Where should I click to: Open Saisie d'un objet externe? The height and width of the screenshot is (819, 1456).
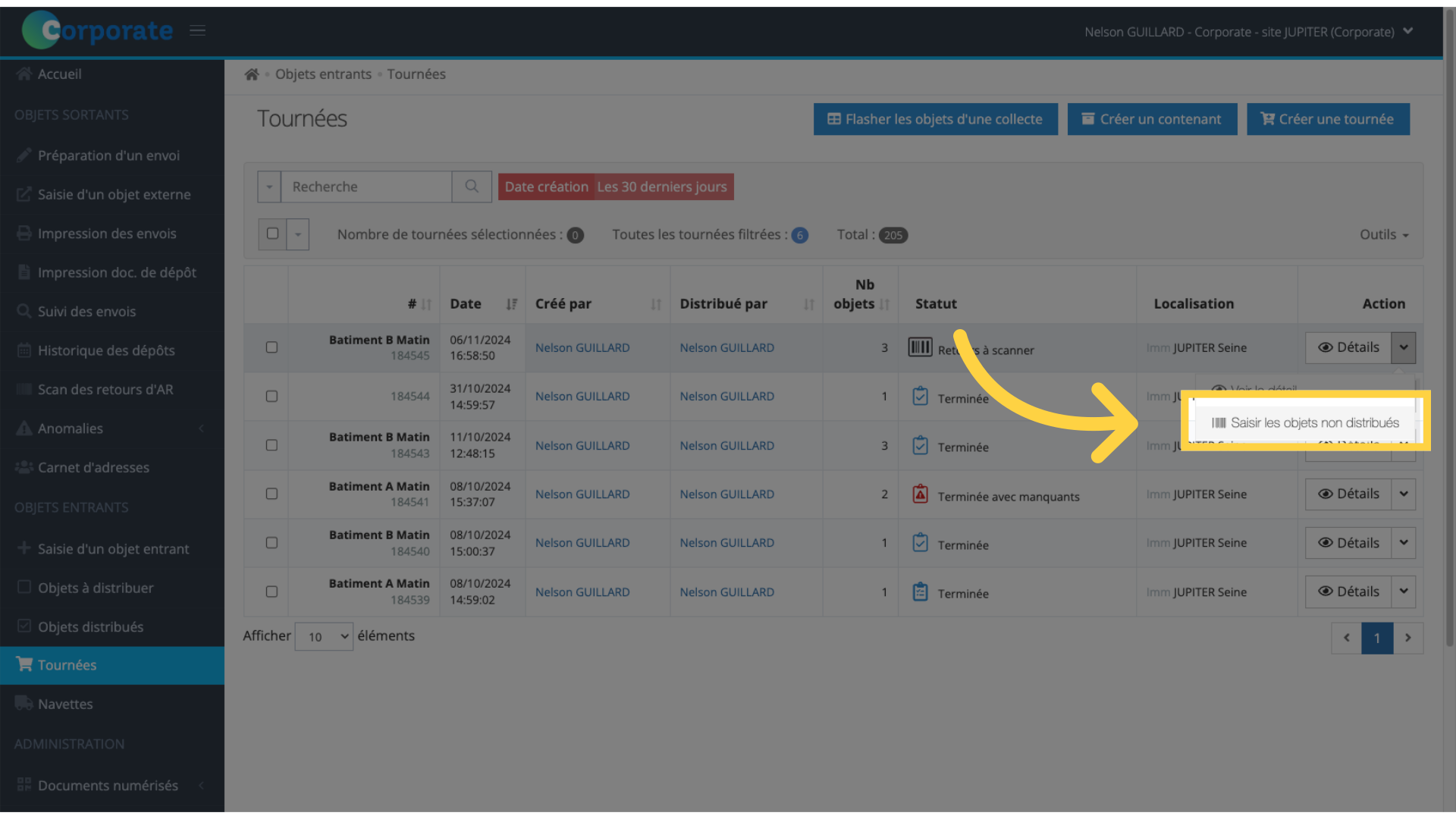pyautogui.click(x=112, y=195)
